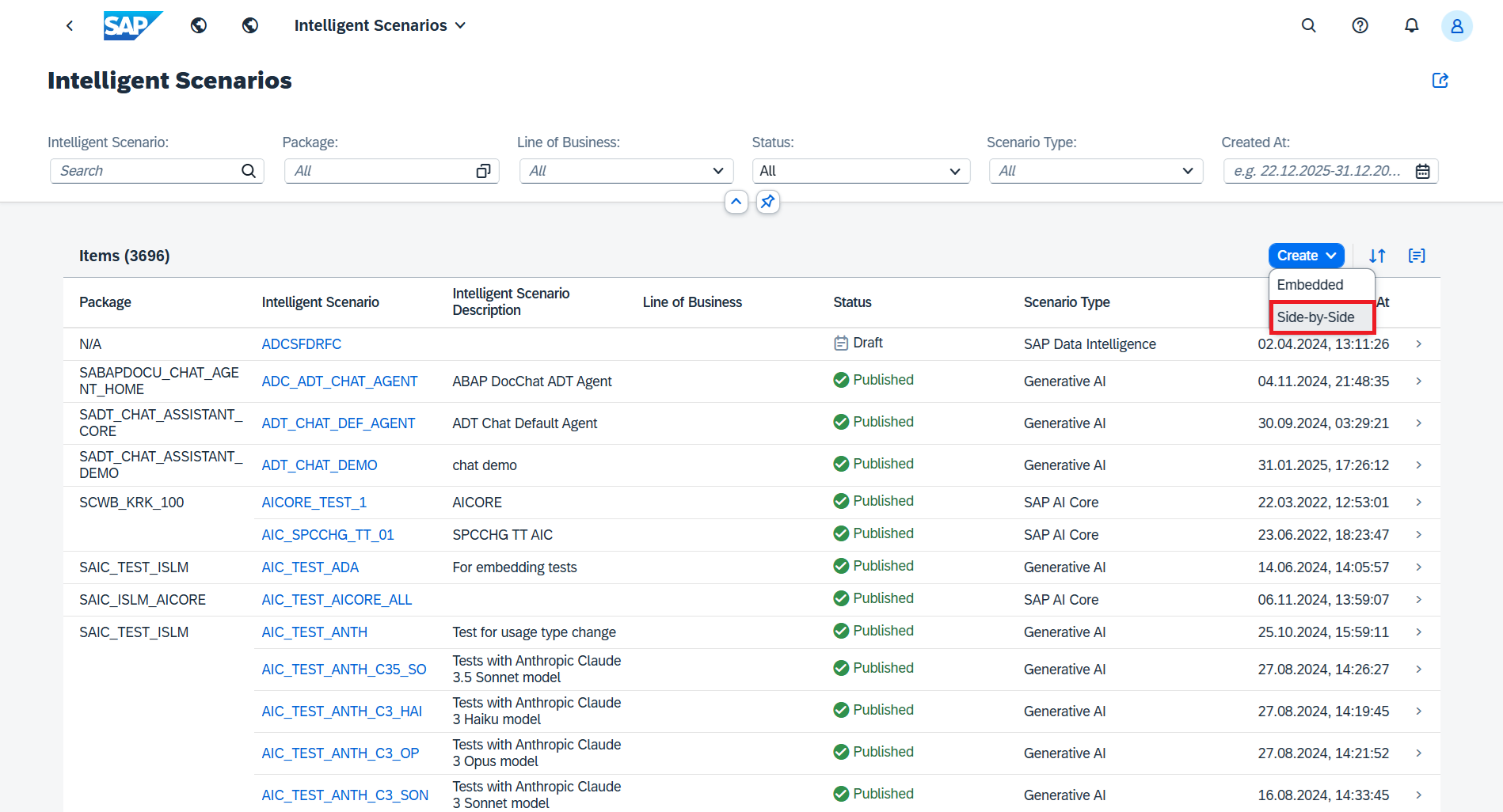
Task: Open row details arrow for ADCSFDRFC
Action: click(x=1419, y=344)
